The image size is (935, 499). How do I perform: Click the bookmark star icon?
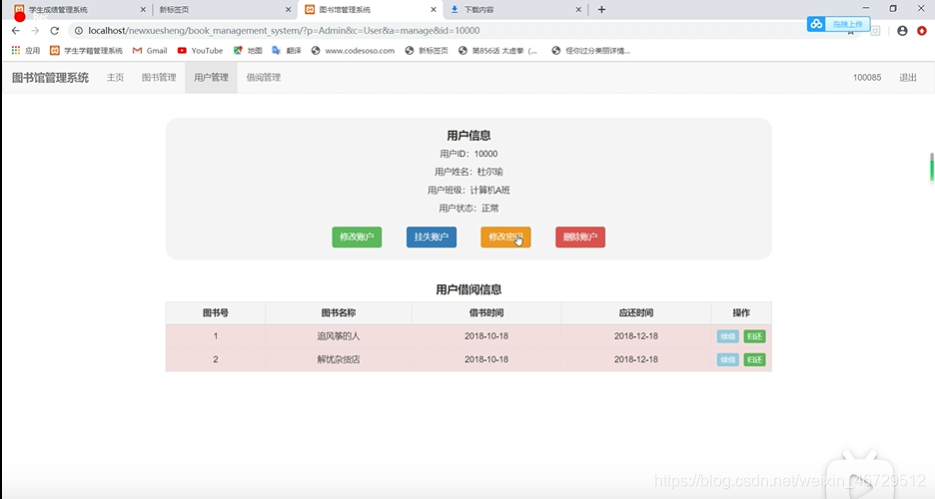[851, 33]
